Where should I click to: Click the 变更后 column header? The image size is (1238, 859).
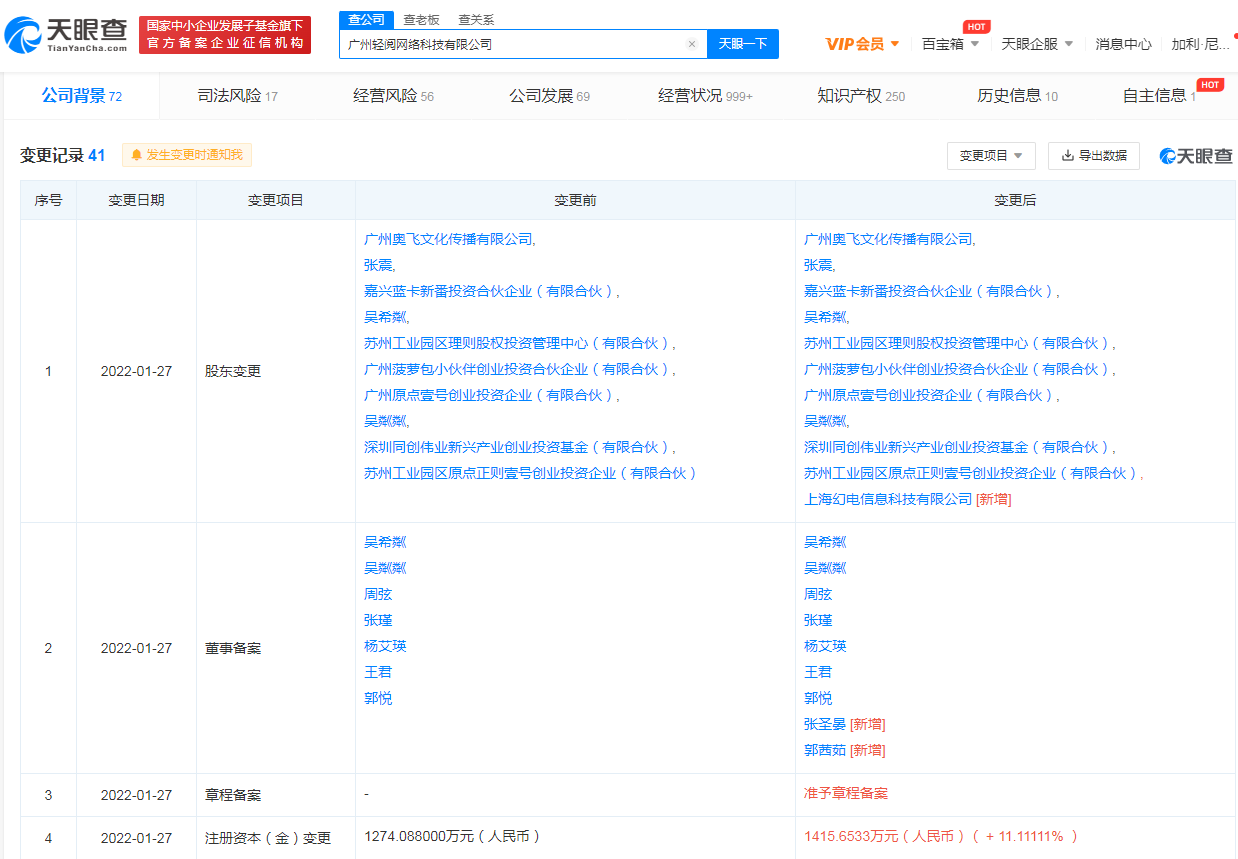[x=1015, y=200]
